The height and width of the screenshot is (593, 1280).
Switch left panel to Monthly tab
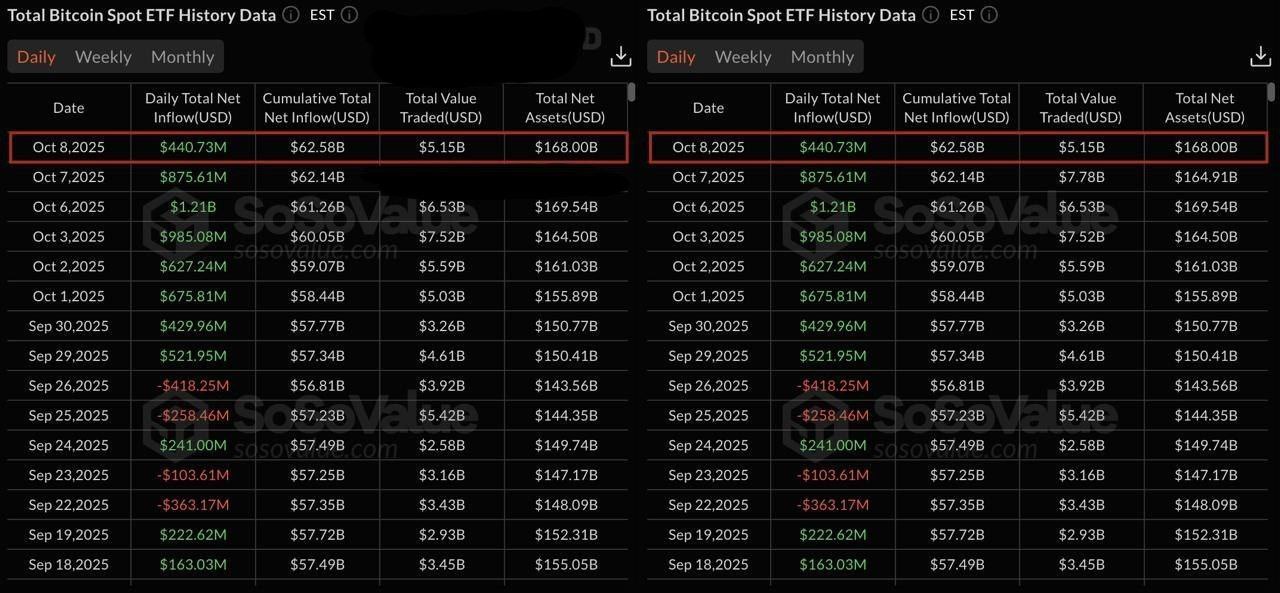coord(182,57)
